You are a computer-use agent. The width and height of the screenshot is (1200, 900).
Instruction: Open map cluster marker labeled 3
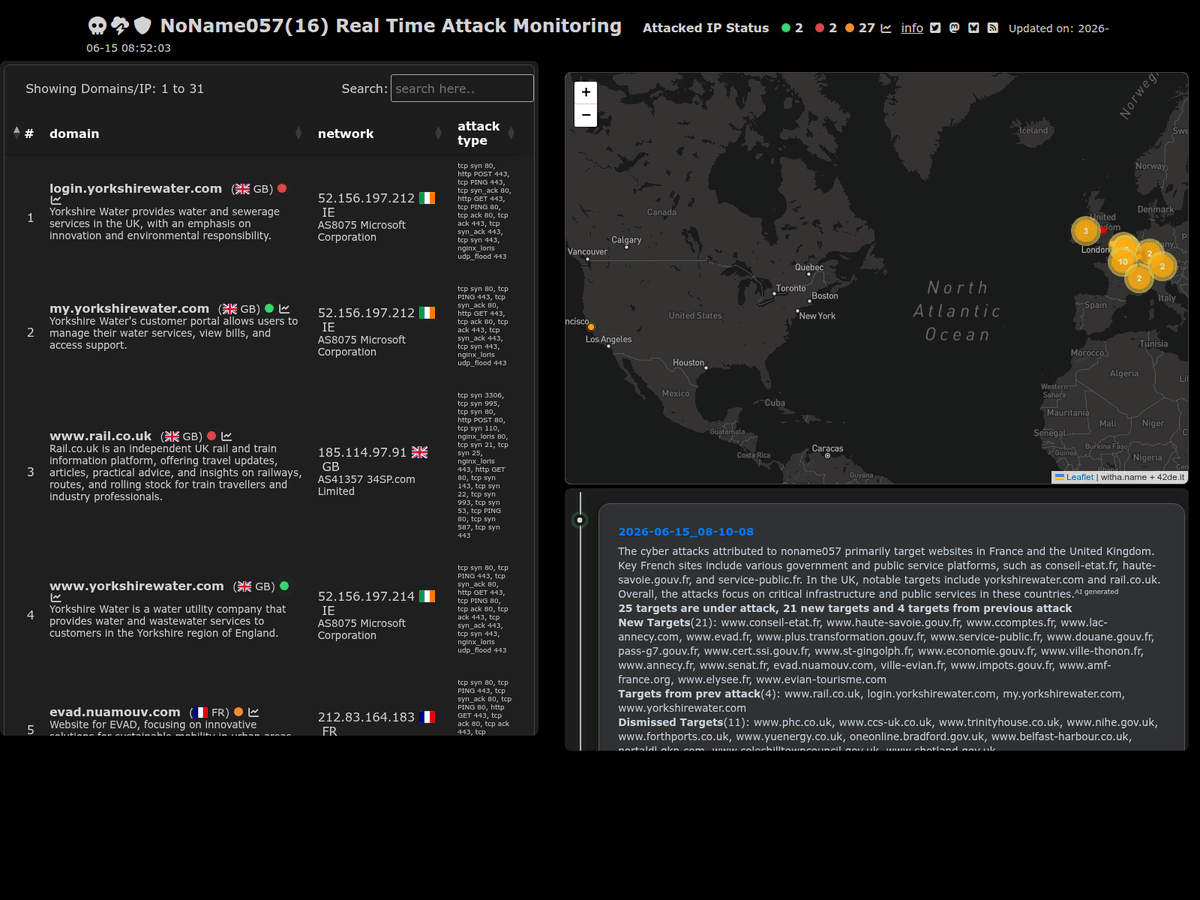click(1085, 231)
